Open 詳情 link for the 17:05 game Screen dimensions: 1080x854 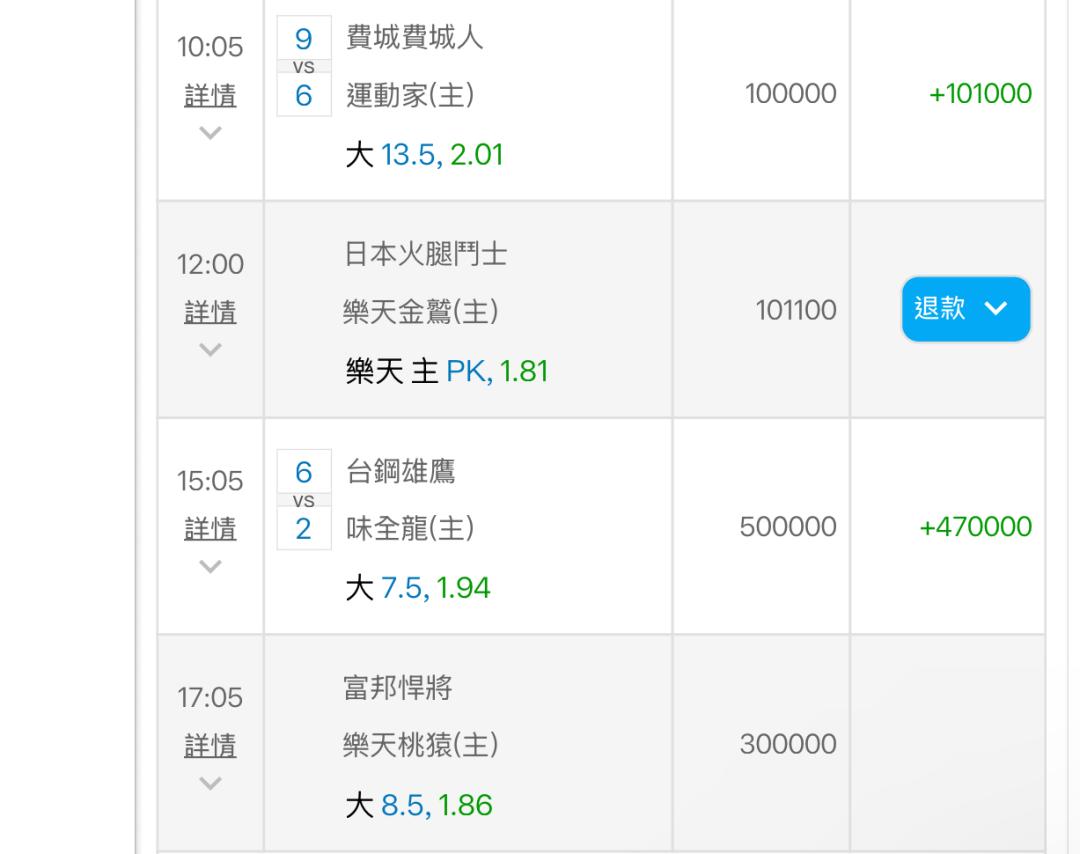pos(210,746)
